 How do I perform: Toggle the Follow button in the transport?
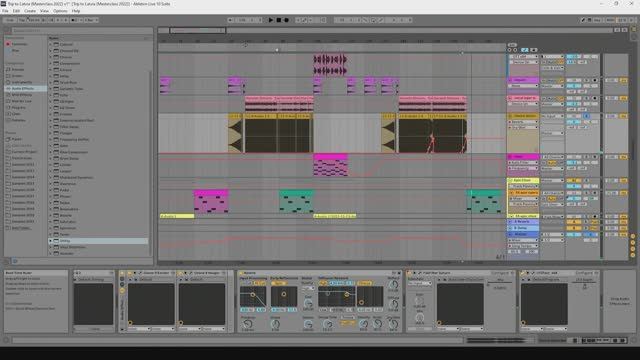tap(231, 20)
